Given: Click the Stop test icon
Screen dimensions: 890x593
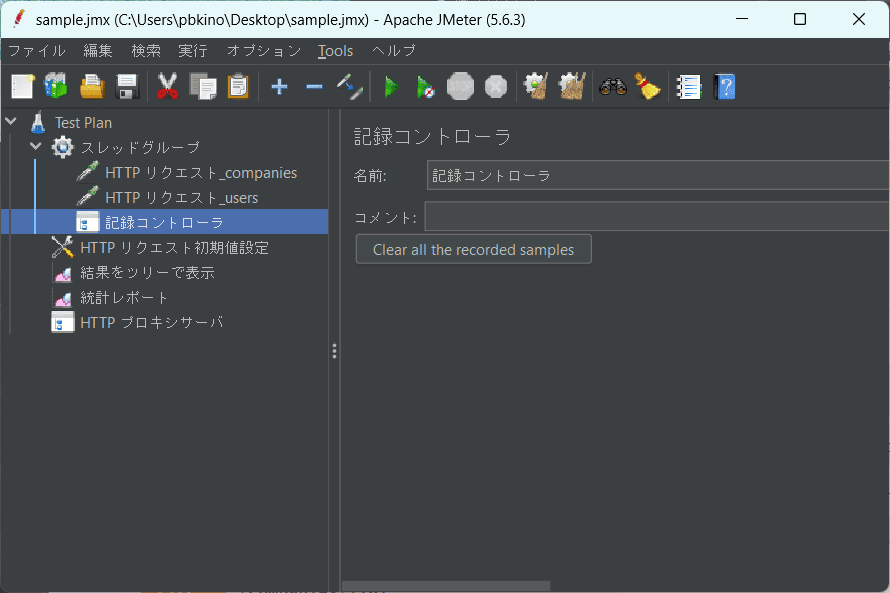Looking at the screenshot, I should click(460, 87).
